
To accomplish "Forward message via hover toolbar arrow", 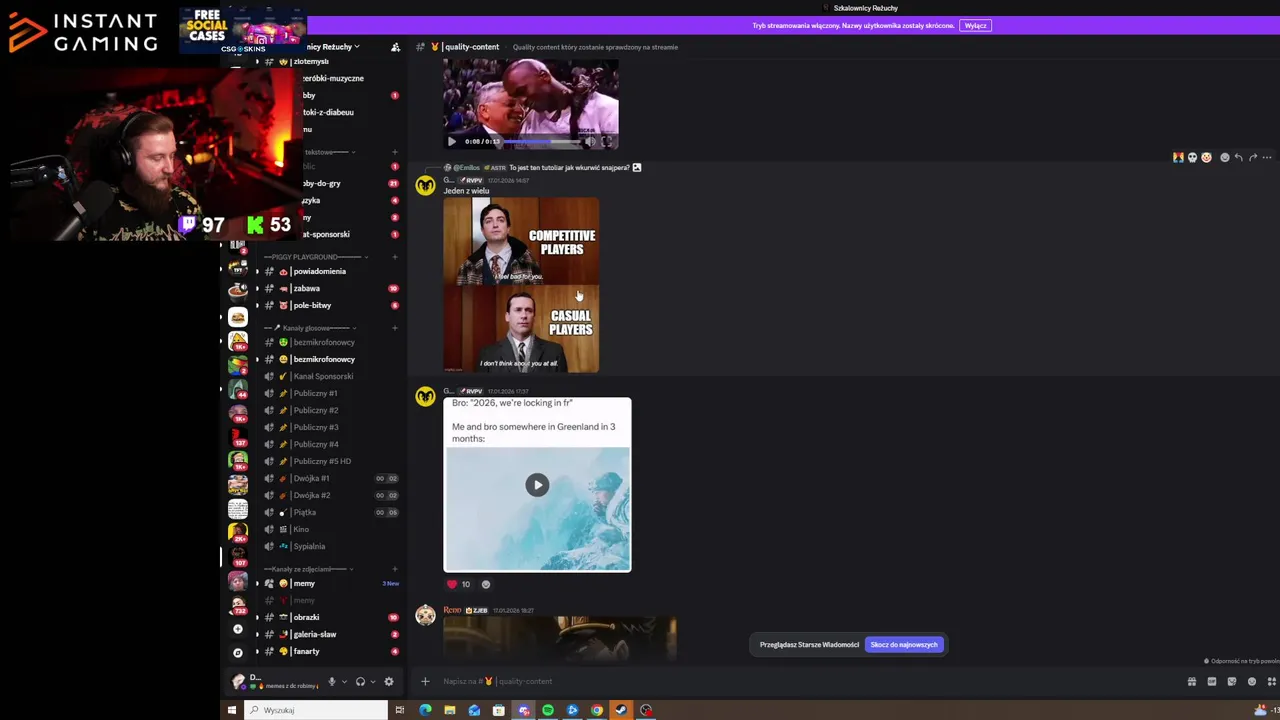I will click(1253, 157).
